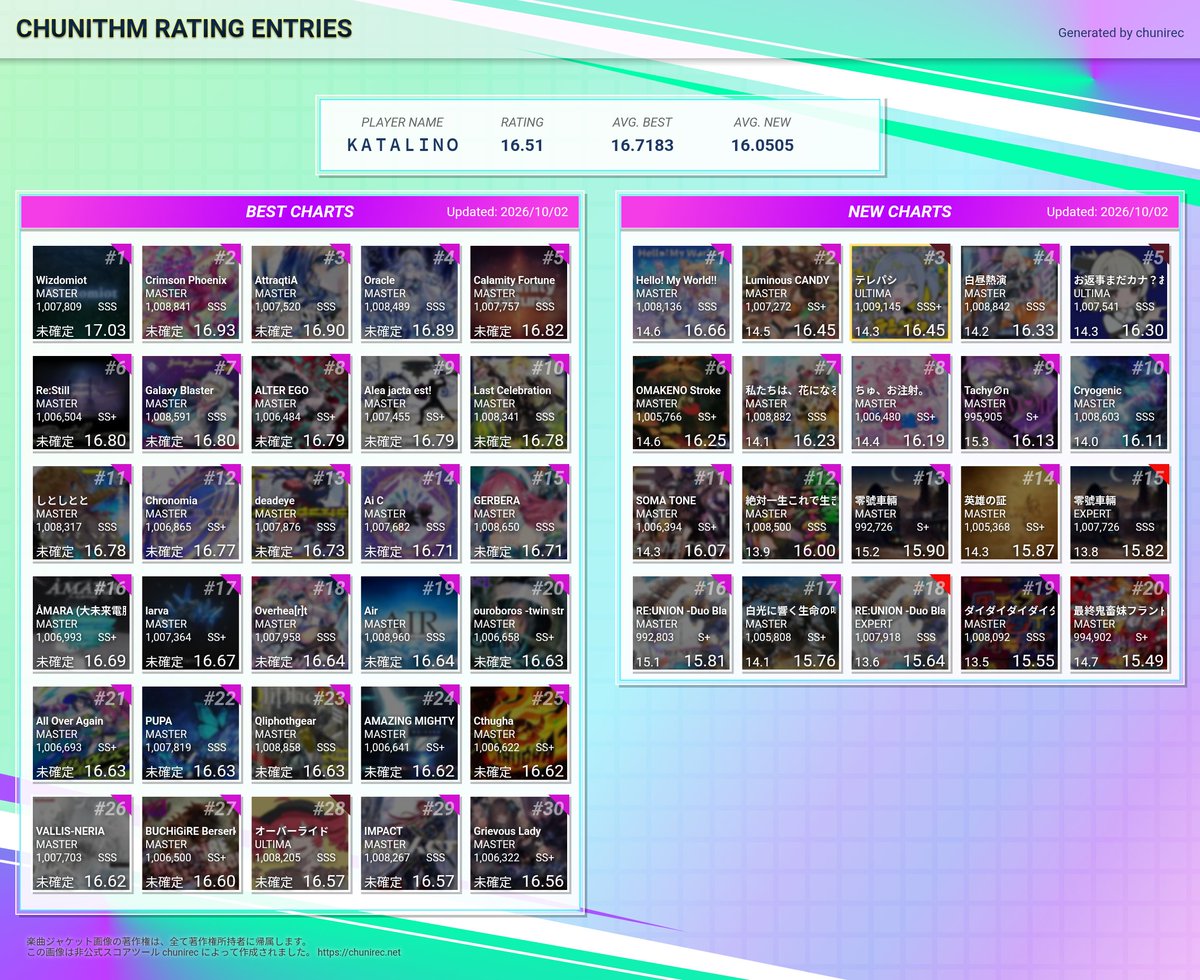The image size is (1200, 980).
Task: Click the Alea jacta est! card
Action: [410, 403]
